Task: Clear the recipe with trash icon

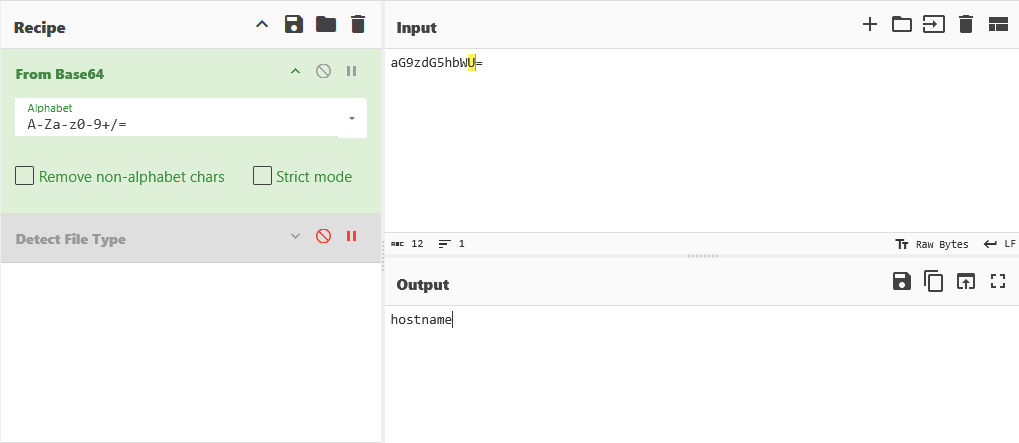Action: click(358, 25)
